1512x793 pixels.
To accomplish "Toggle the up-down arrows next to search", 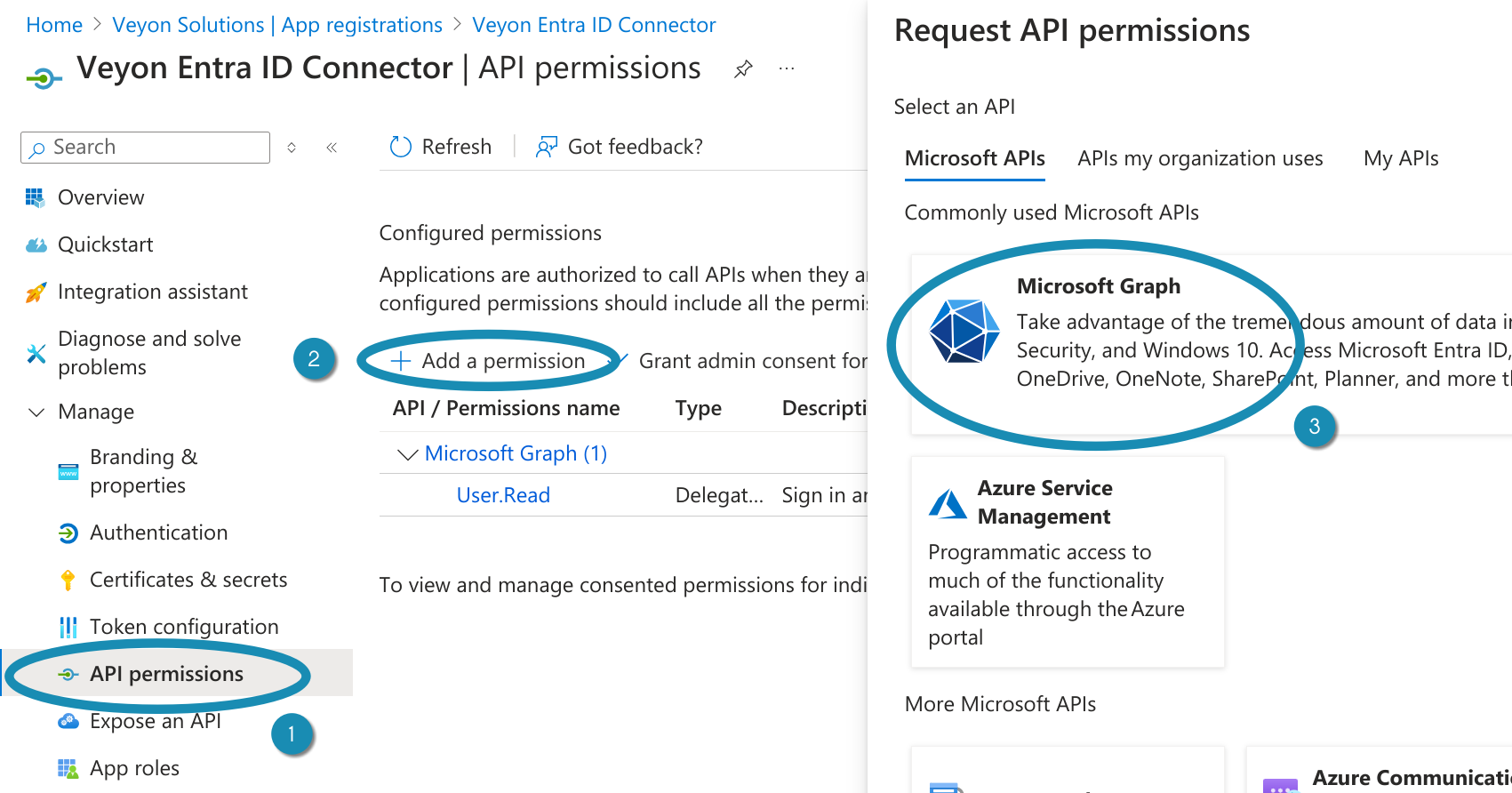I will [292, 148].
